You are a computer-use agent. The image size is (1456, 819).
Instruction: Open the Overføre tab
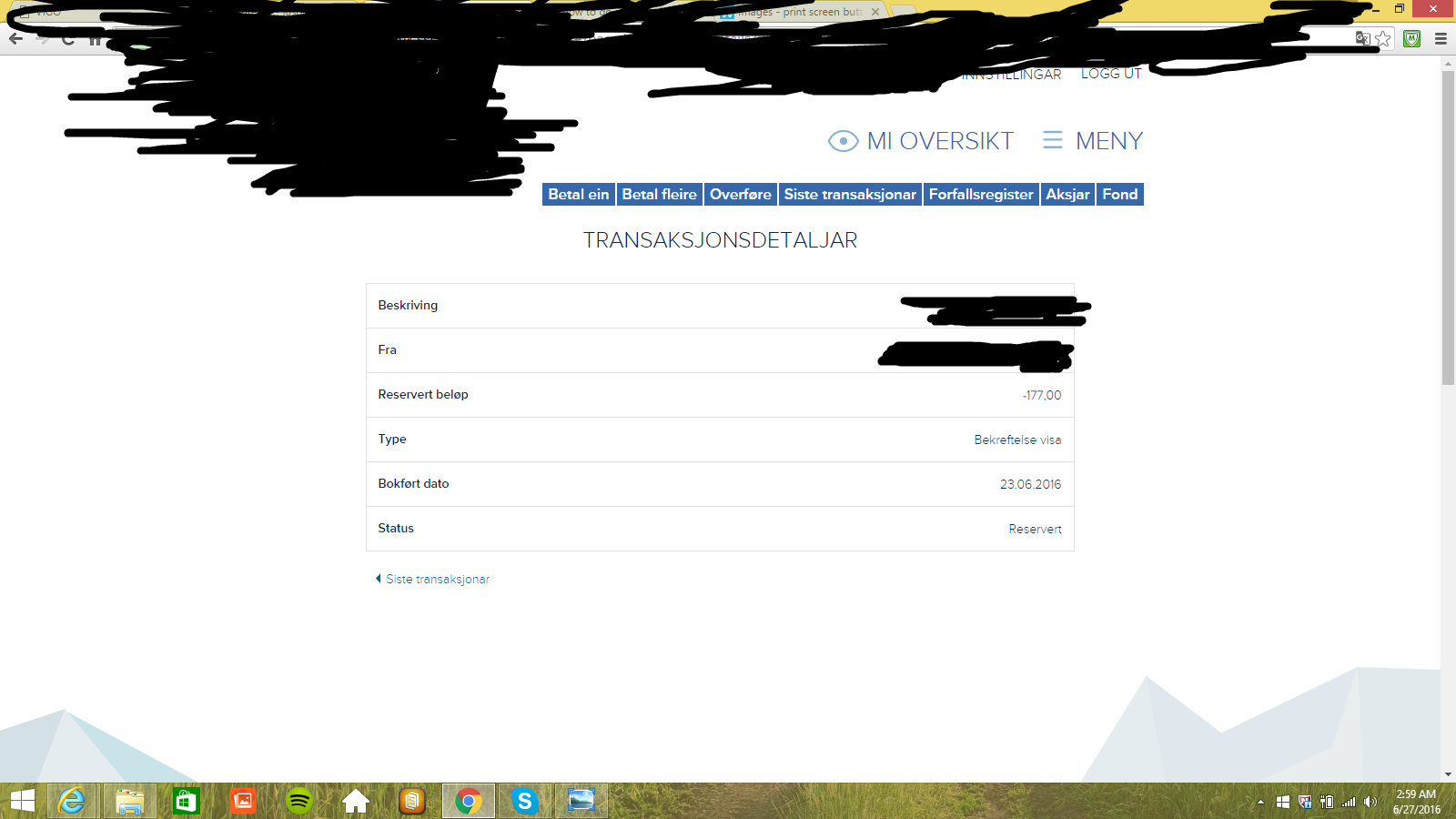(x=741, y=195)
